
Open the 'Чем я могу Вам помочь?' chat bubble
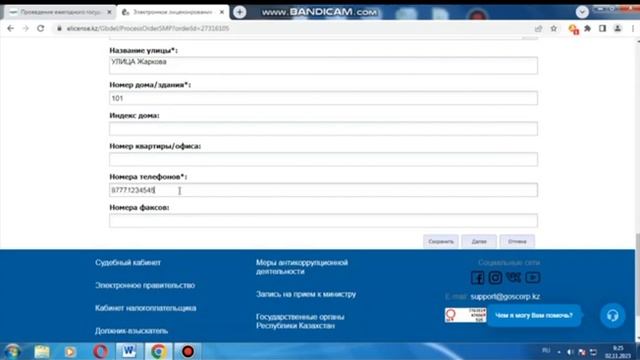tap(534, 316)
